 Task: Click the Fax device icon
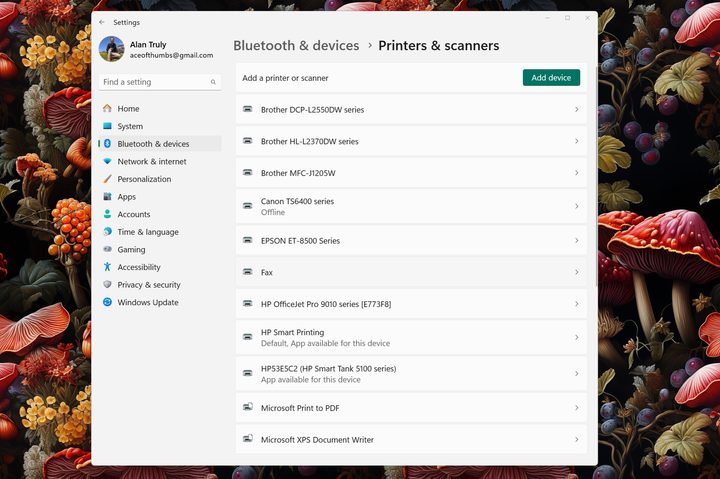tap(248, 272)
